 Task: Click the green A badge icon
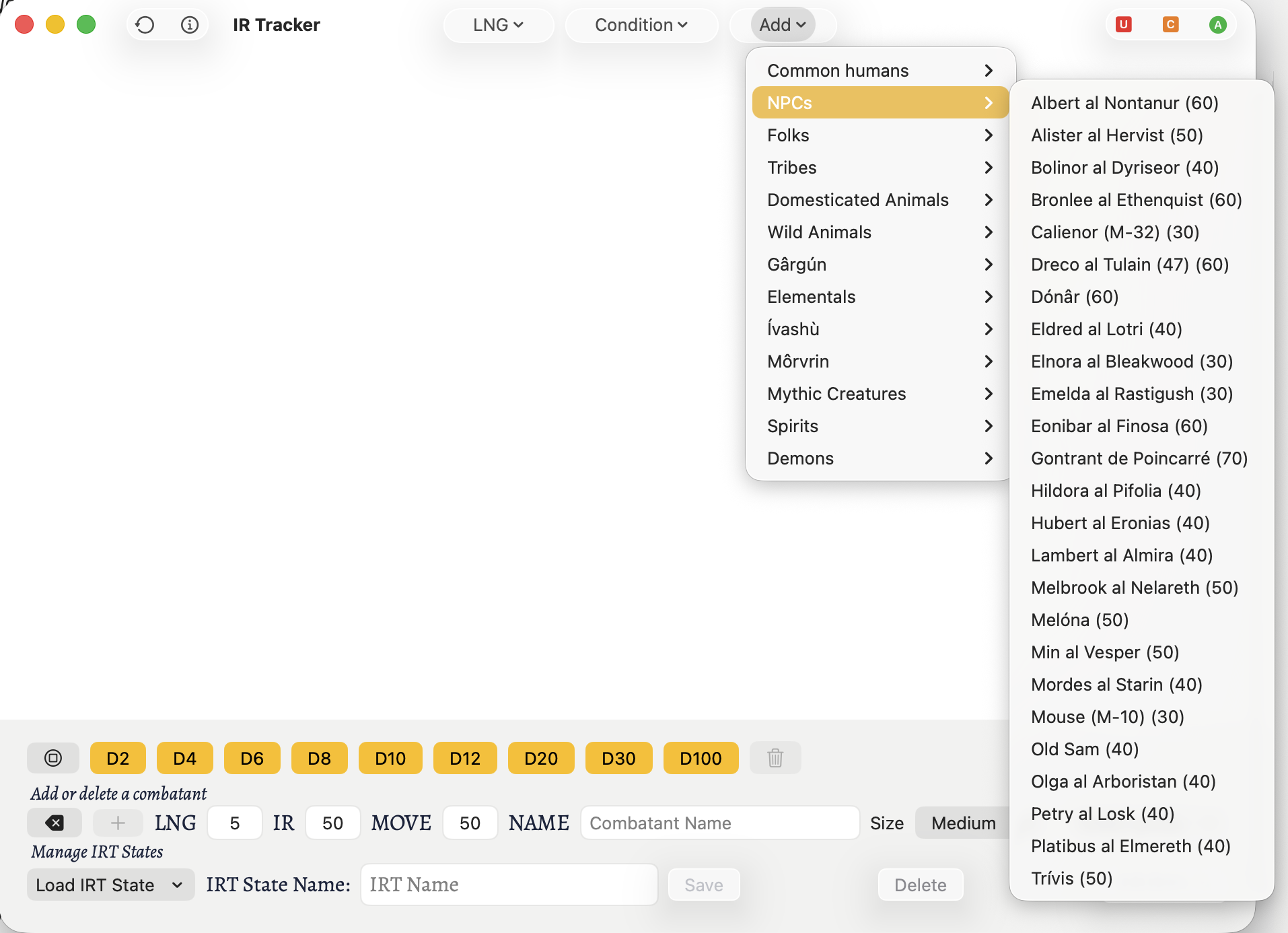tap(1217, 25)
